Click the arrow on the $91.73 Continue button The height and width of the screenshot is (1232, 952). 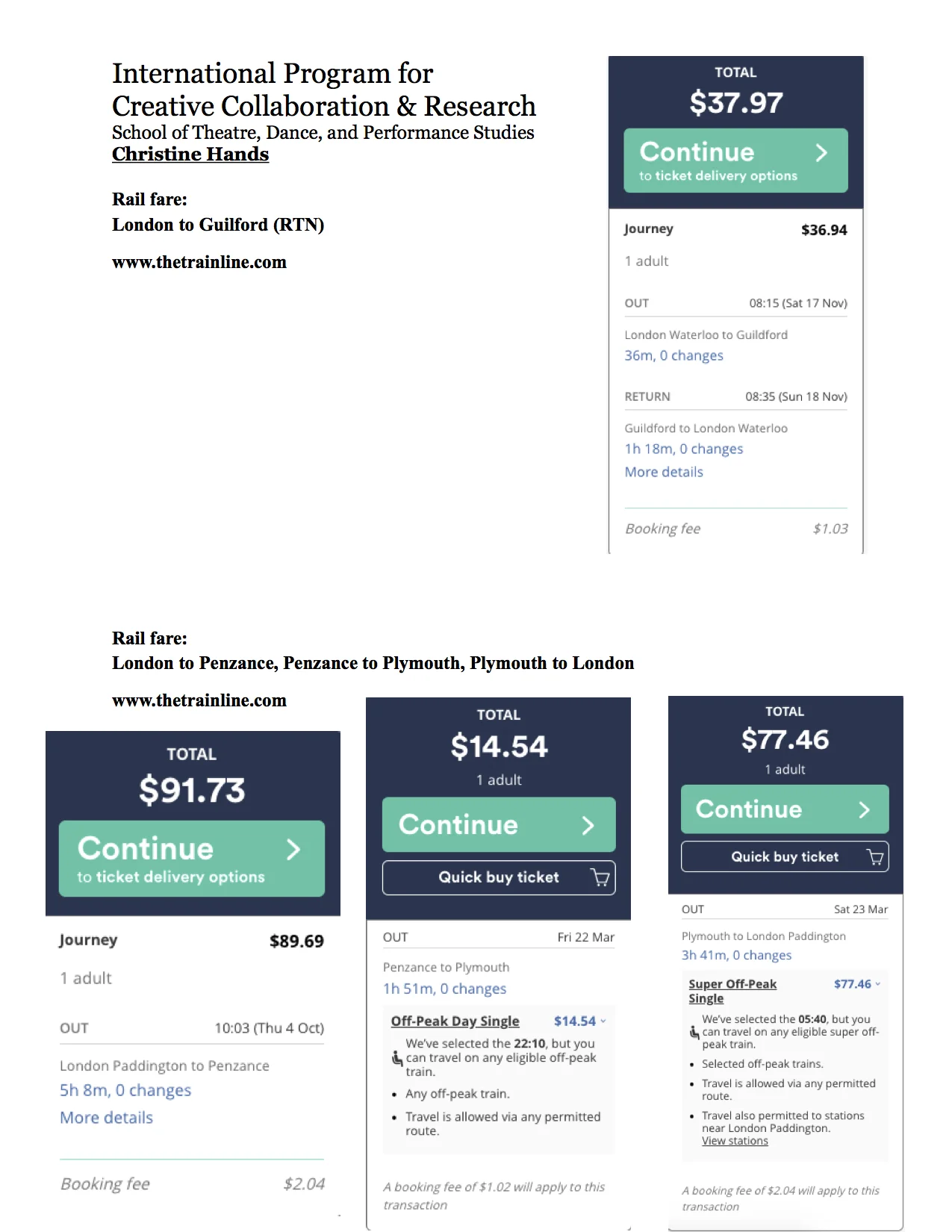click(x=293, y=849)
